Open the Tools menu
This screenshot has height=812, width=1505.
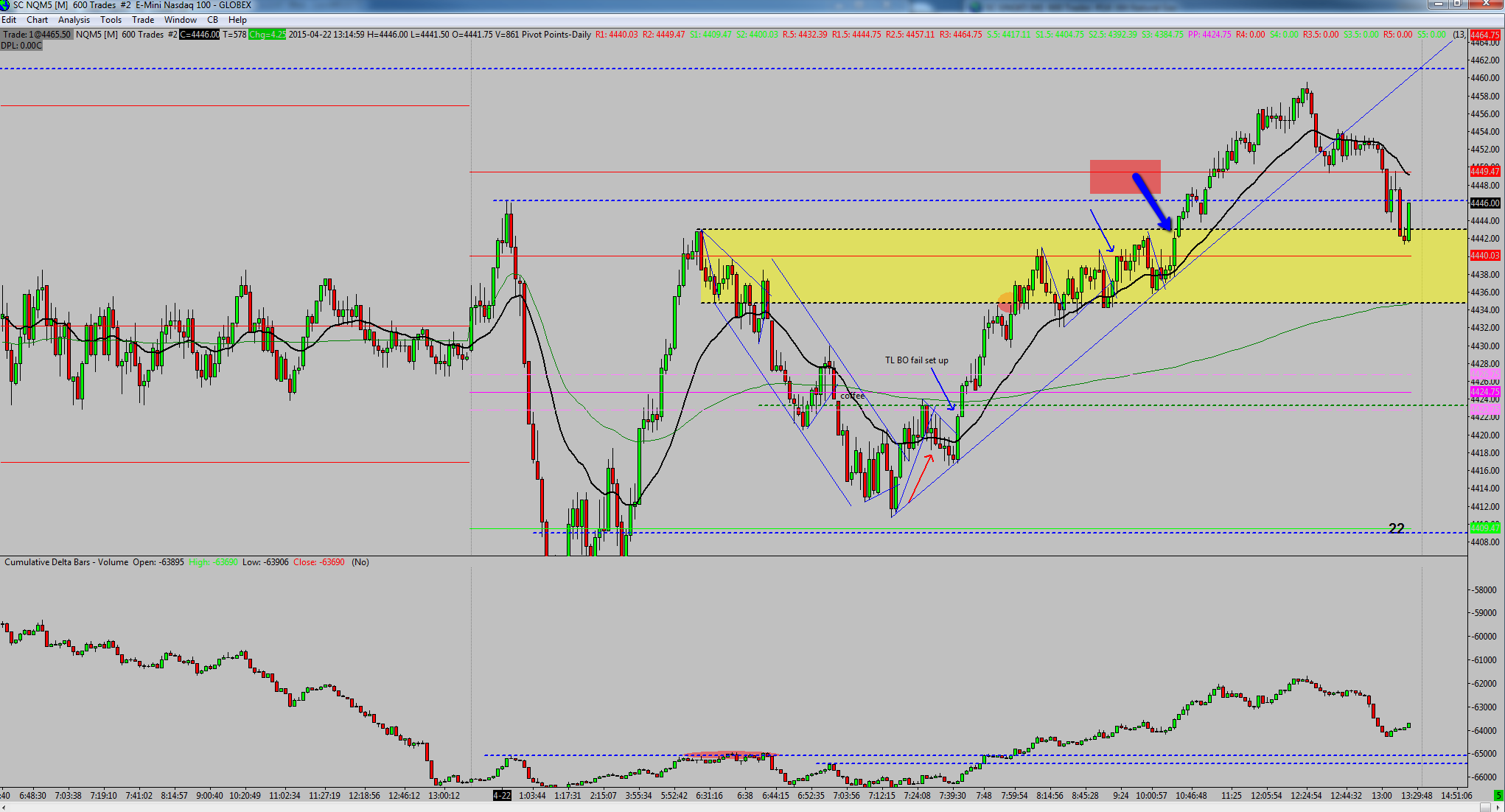pyautogui.click(x=111, y=20)
